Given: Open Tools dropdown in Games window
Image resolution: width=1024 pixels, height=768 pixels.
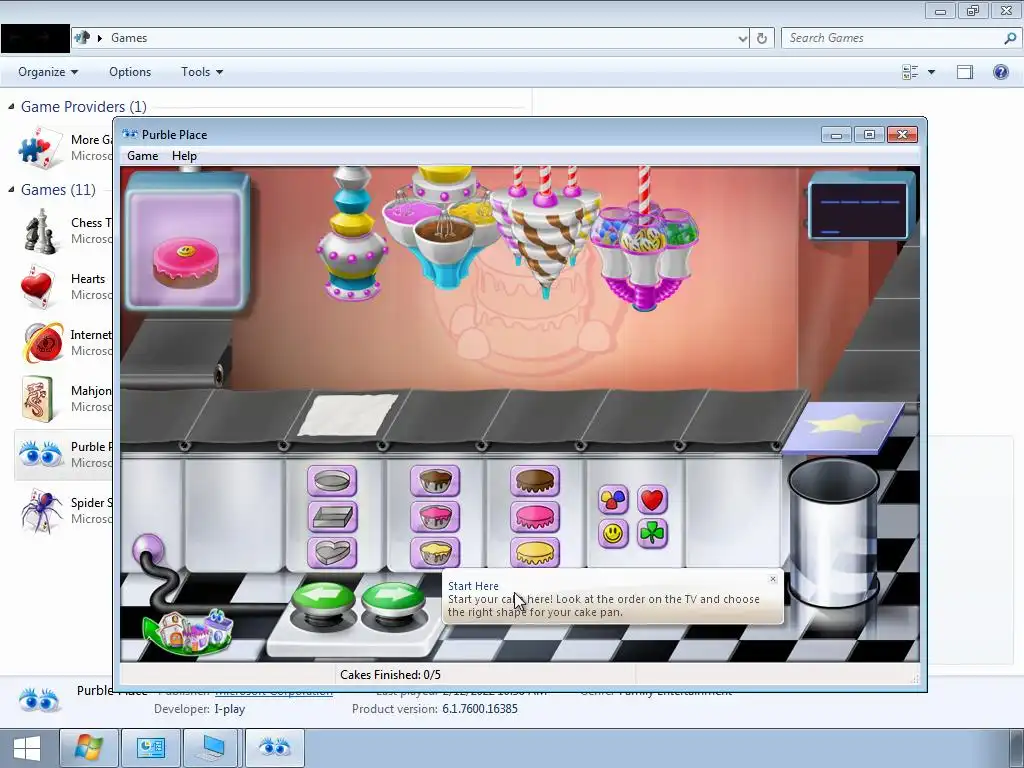Looking at the screenshot, I should pyautogui.click(x=202, y=72).
